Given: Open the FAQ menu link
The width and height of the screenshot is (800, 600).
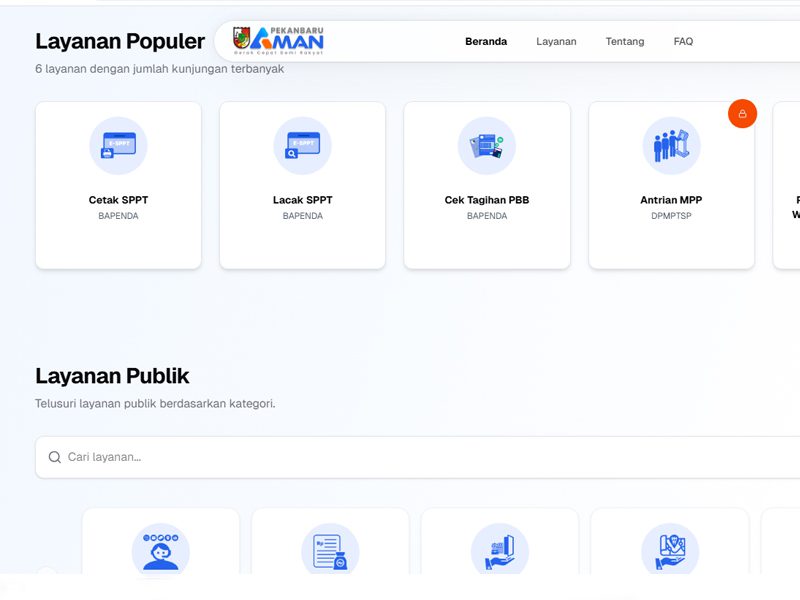Looking at the screenshot, I should pos(683,42).
